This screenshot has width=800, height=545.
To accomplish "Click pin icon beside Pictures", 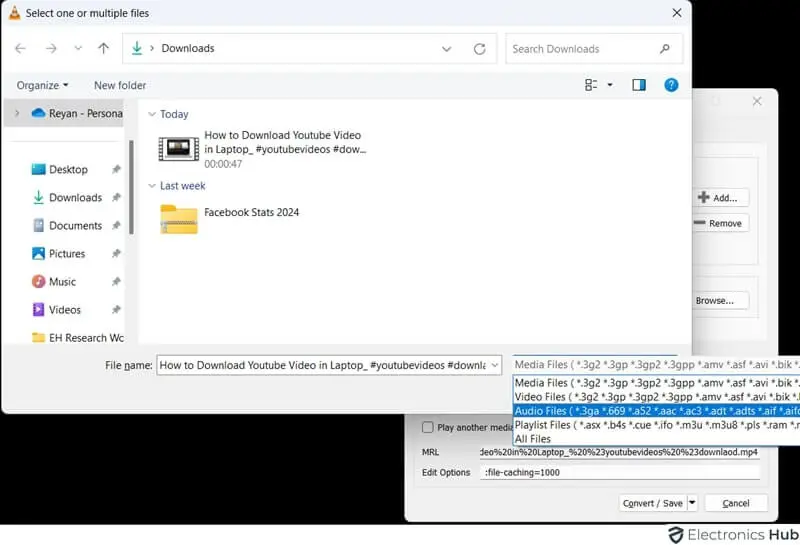I will coord(116,254).
